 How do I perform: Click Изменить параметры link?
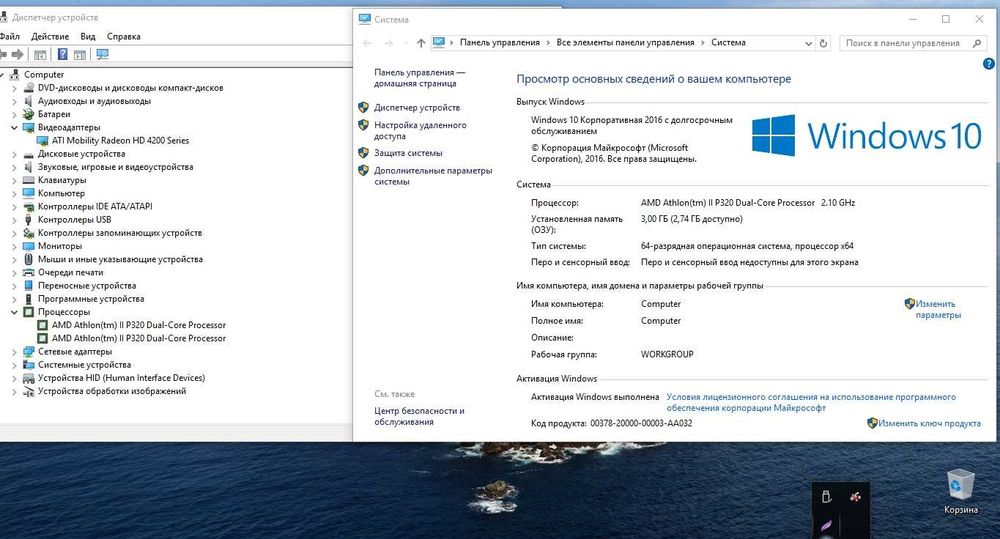click(938, 309)
